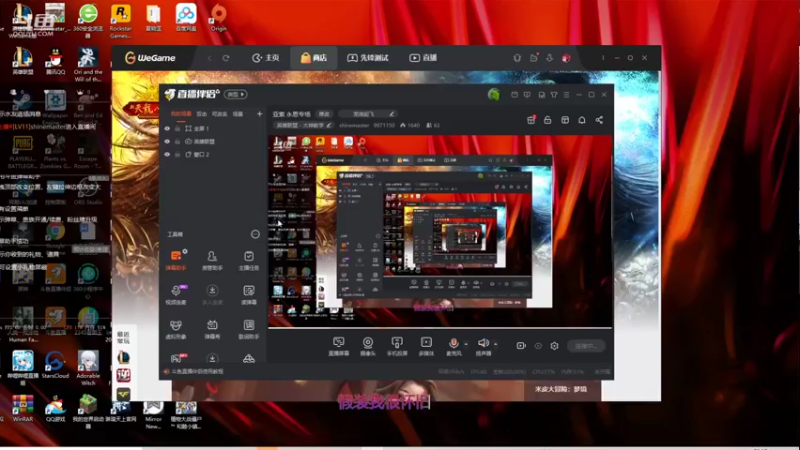Open the download icon in WeGame header

(x=549, y=58)
